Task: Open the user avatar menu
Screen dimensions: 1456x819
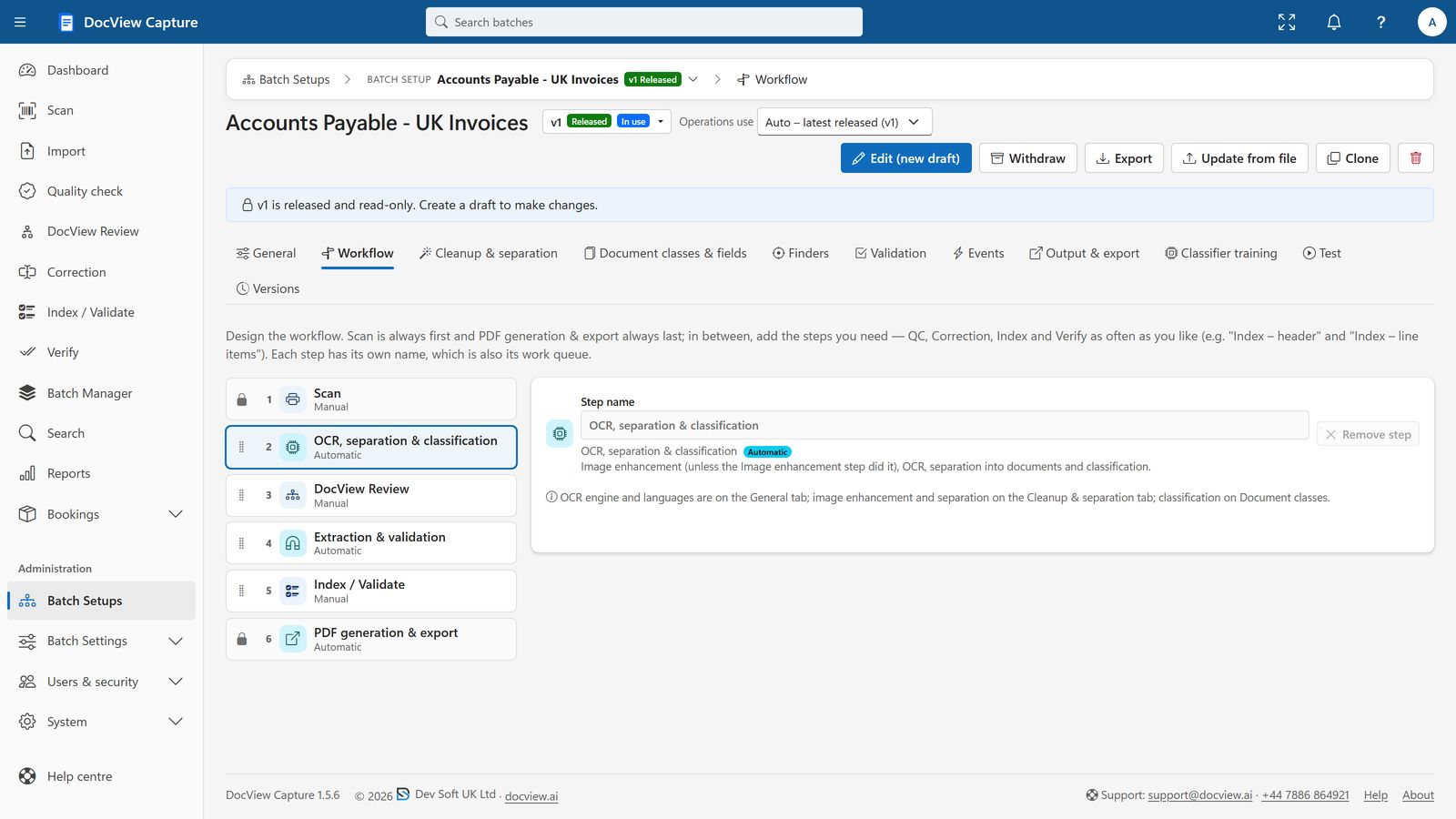Action: tap(1432, 22)
